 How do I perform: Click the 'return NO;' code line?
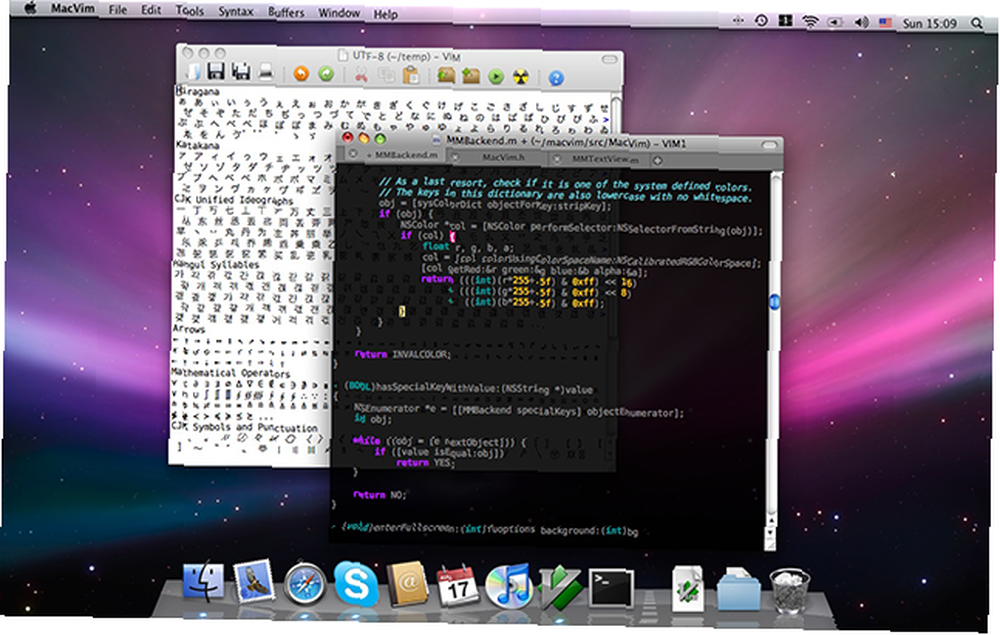click(379, 494)
